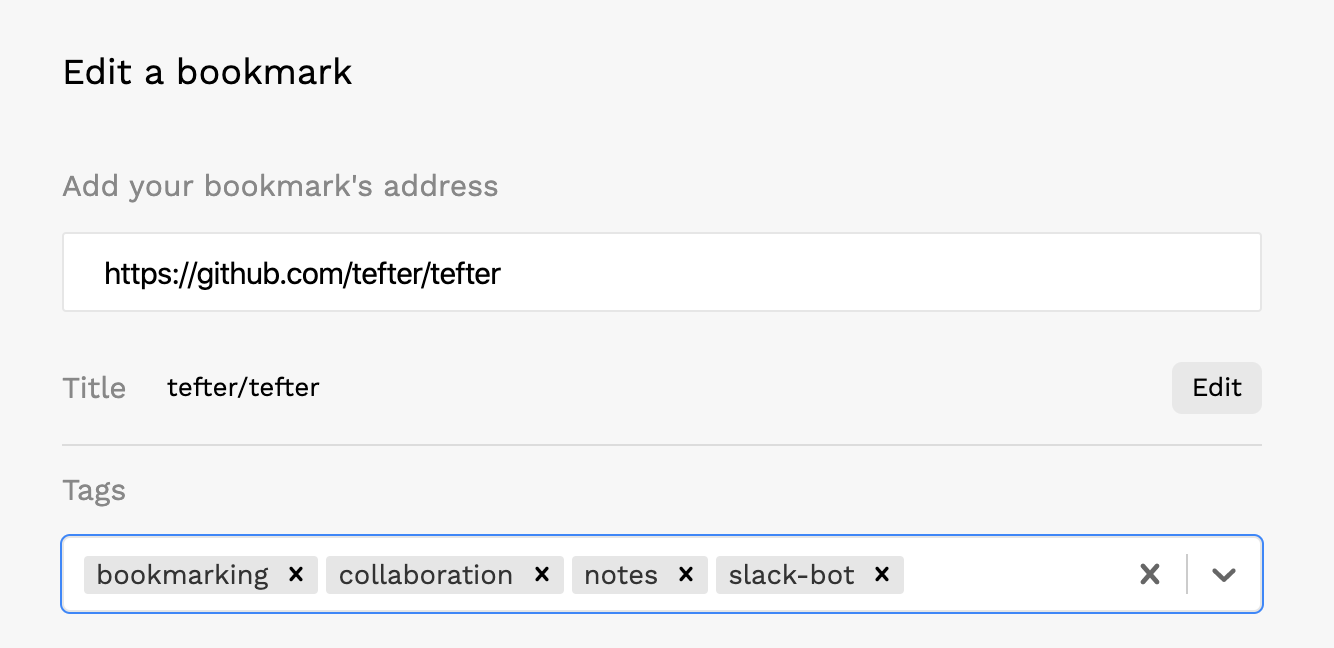Select the slack-bot tag label
Viewport: 1334px width, 648px height.
pyautogui.click(x=792, y=575)
